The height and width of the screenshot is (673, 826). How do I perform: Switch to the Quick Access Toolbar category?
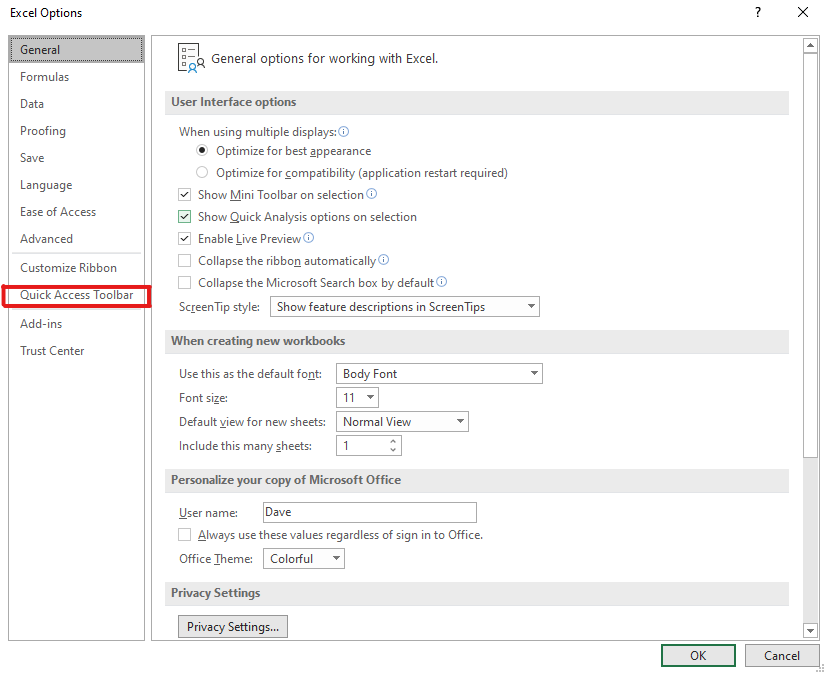[76, 295]
